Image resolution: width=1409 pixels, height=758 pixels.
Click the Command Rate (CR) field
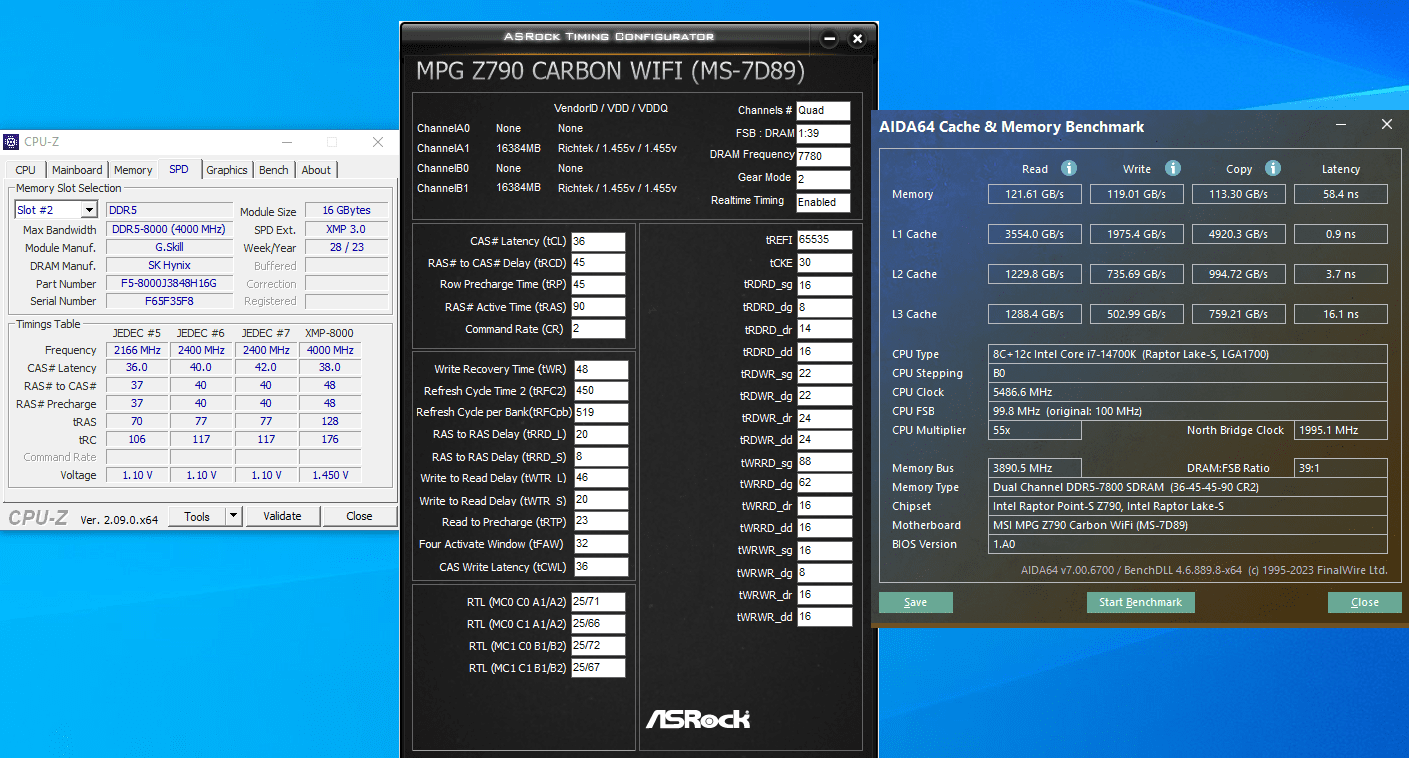tap(598, 329)
